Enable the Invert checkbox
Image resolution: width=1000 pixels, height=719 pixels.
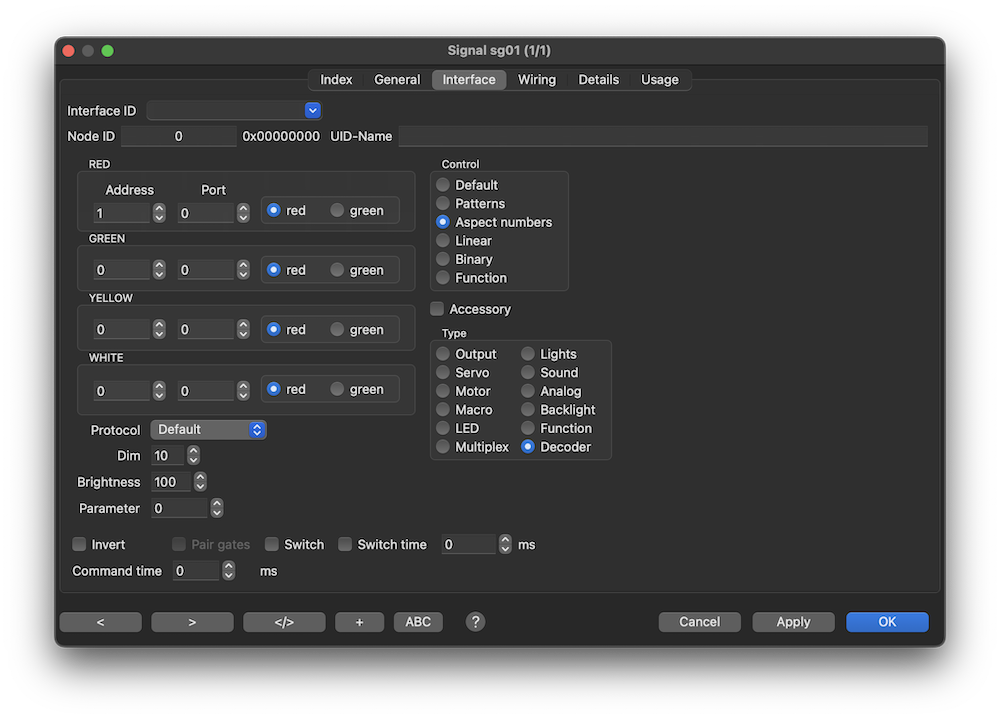[x=79, y=545]
